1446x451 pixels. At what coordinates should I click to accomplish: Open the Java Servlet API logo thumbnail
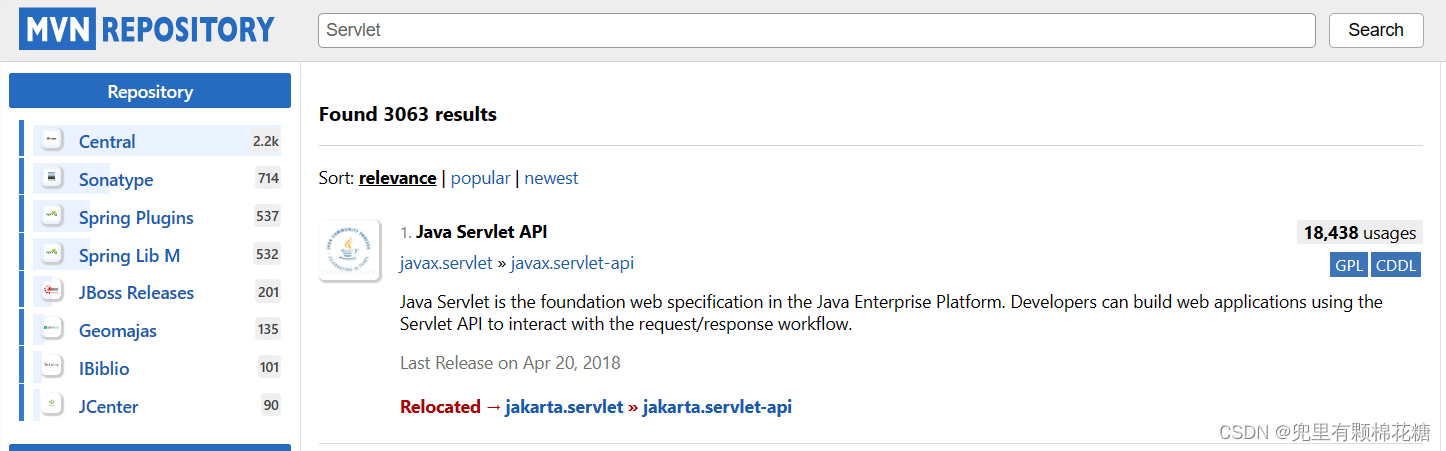[x=349, y=250]
